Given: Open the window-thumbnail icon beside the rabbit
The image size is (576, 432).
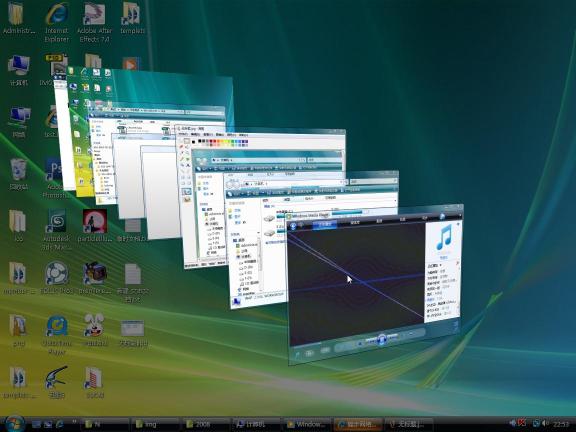Looking at the screenshot, I should click(x=133, y=333).
